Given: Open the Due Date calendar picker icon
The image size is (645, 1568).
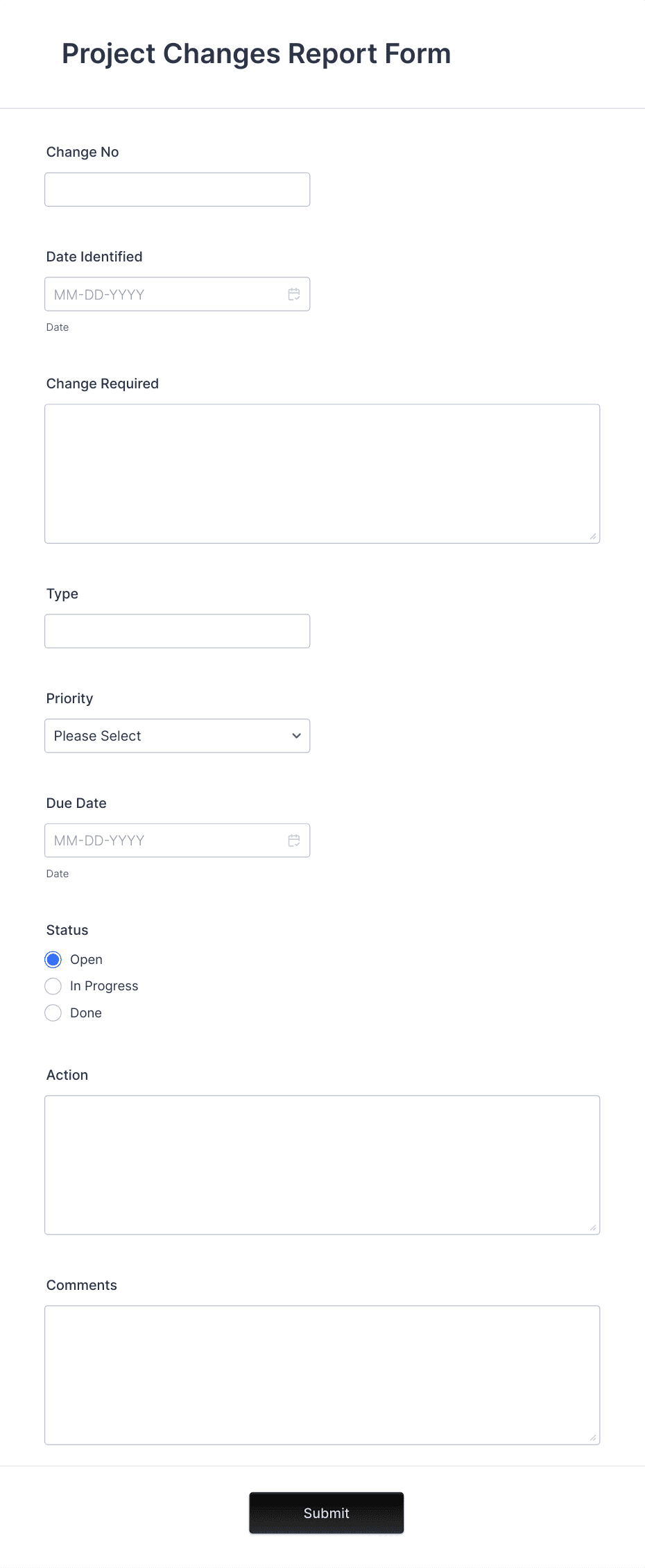Looking at the screenshot, I should [294, 840].
